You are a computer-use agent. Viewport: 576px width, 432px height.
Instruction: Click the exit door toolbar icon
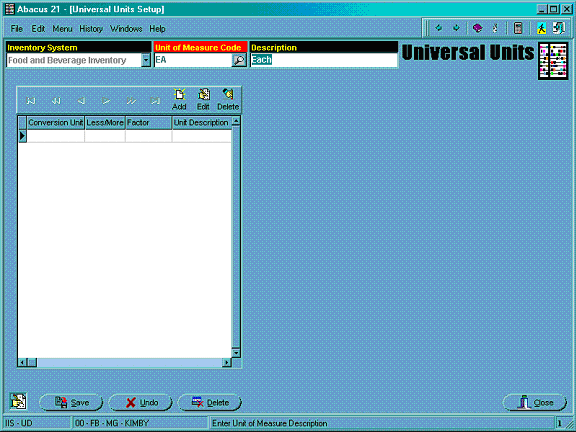click(x=559, y=28)
